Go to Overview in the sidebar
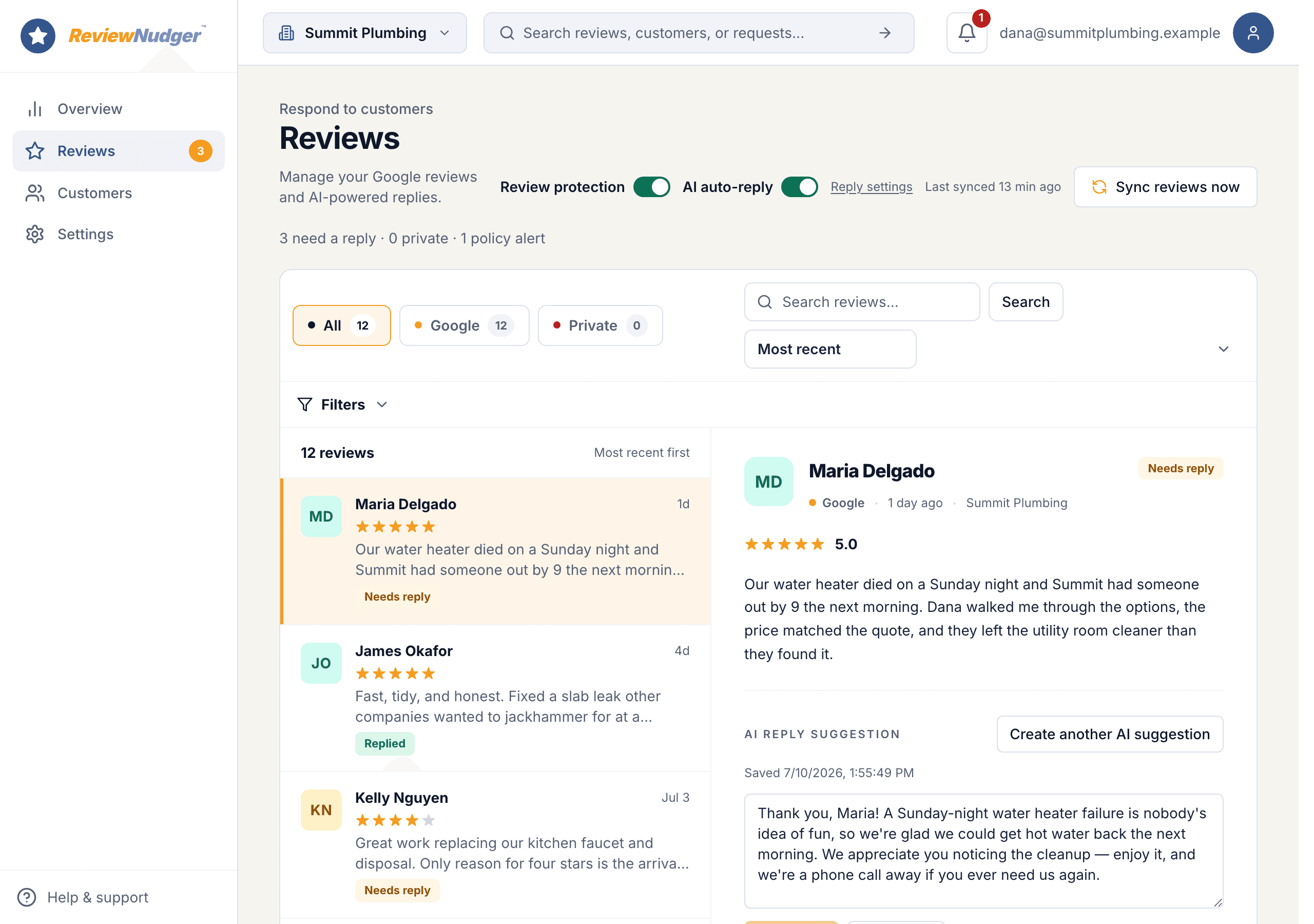 point(120,110)
